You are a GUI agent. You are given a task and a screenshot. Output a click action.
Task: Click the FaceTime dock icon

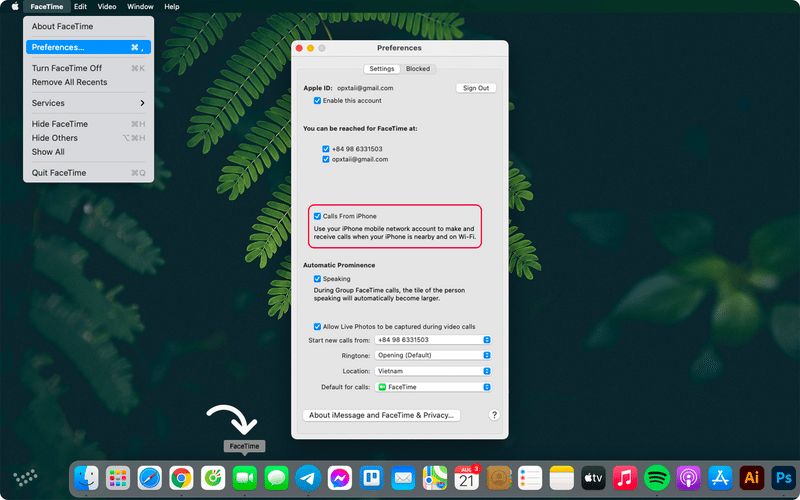pos(244,478)
